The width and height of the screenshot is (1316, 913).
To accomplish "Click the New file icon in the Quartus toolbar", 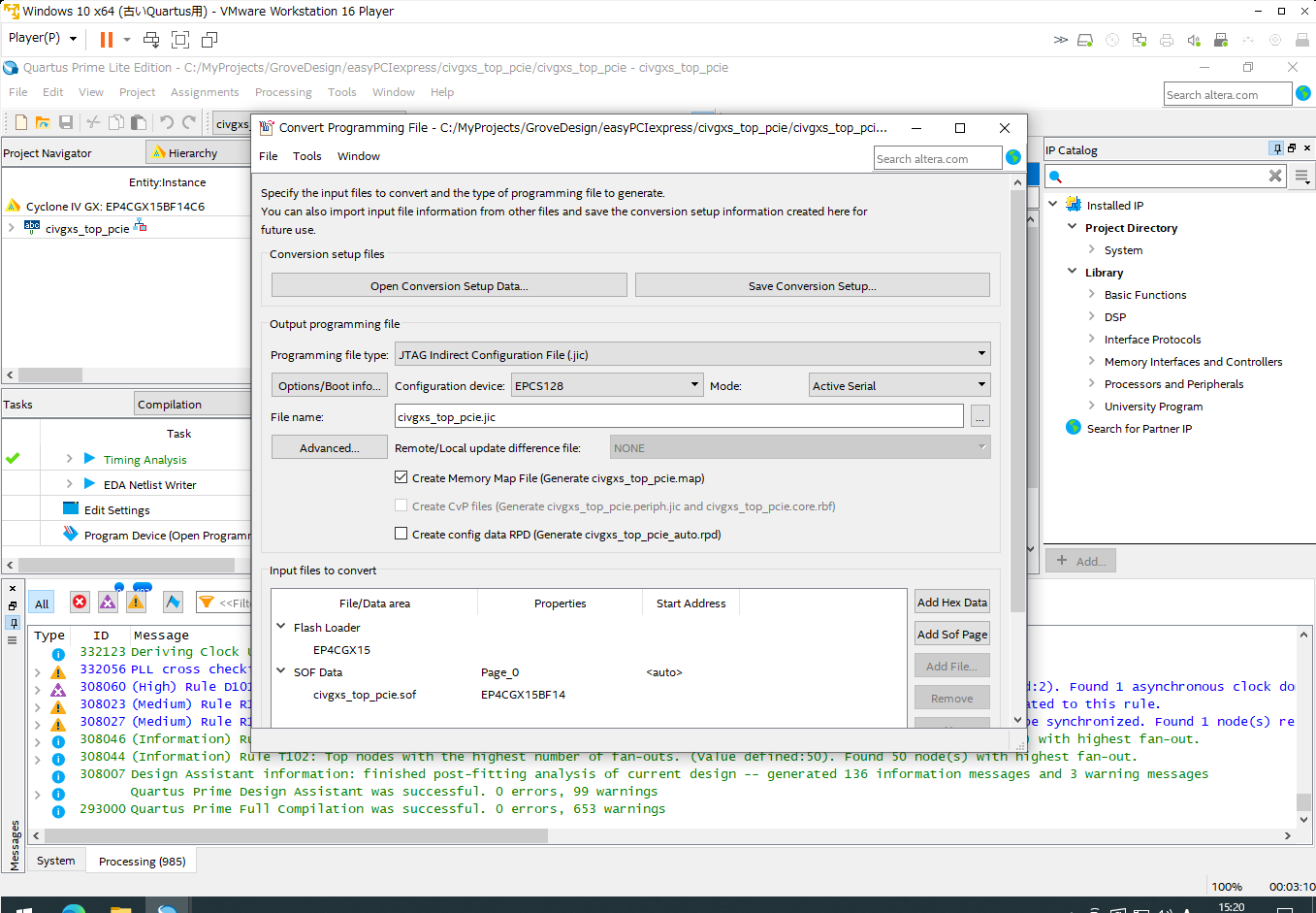I will (x=20, y=122).
